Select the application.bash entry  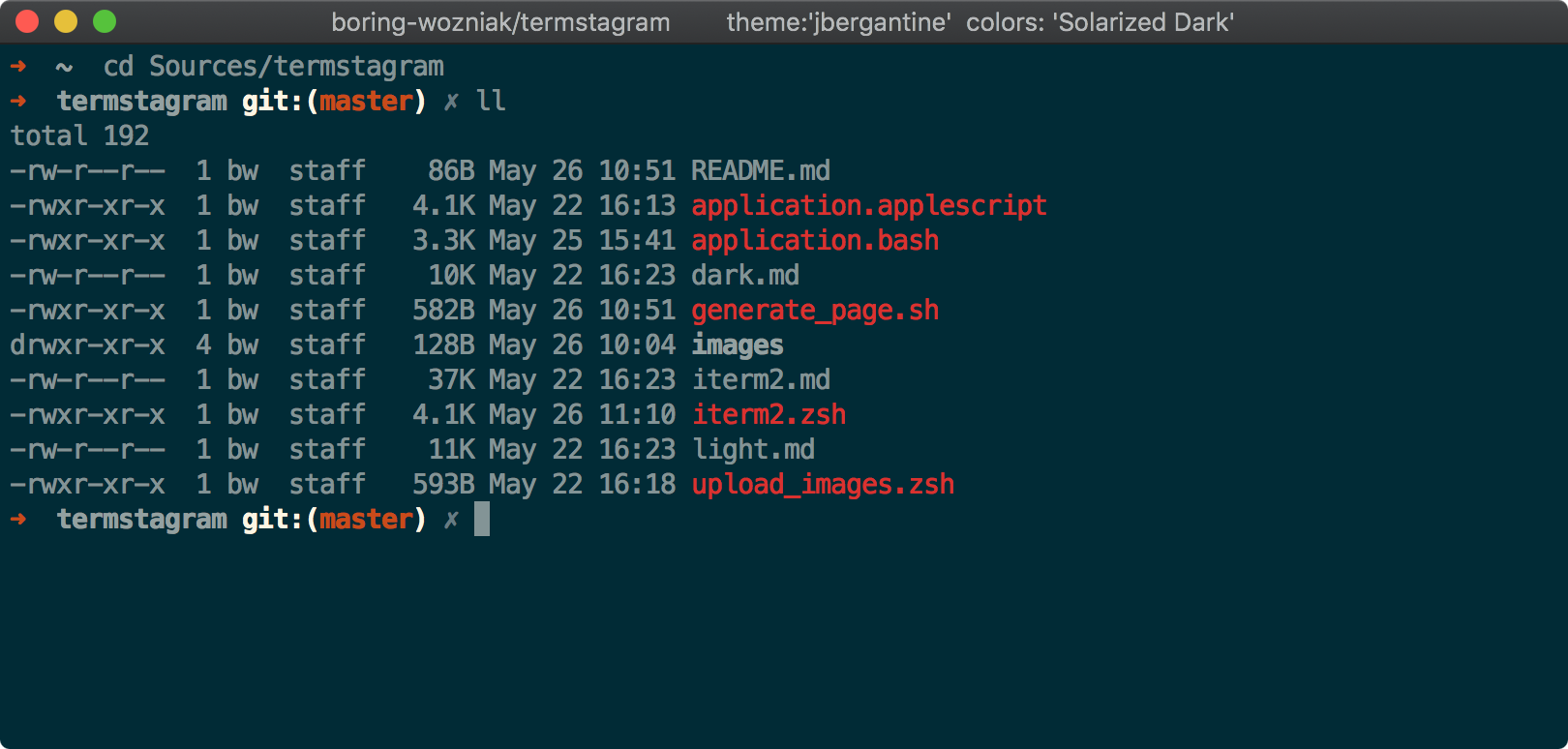(815, 241)
